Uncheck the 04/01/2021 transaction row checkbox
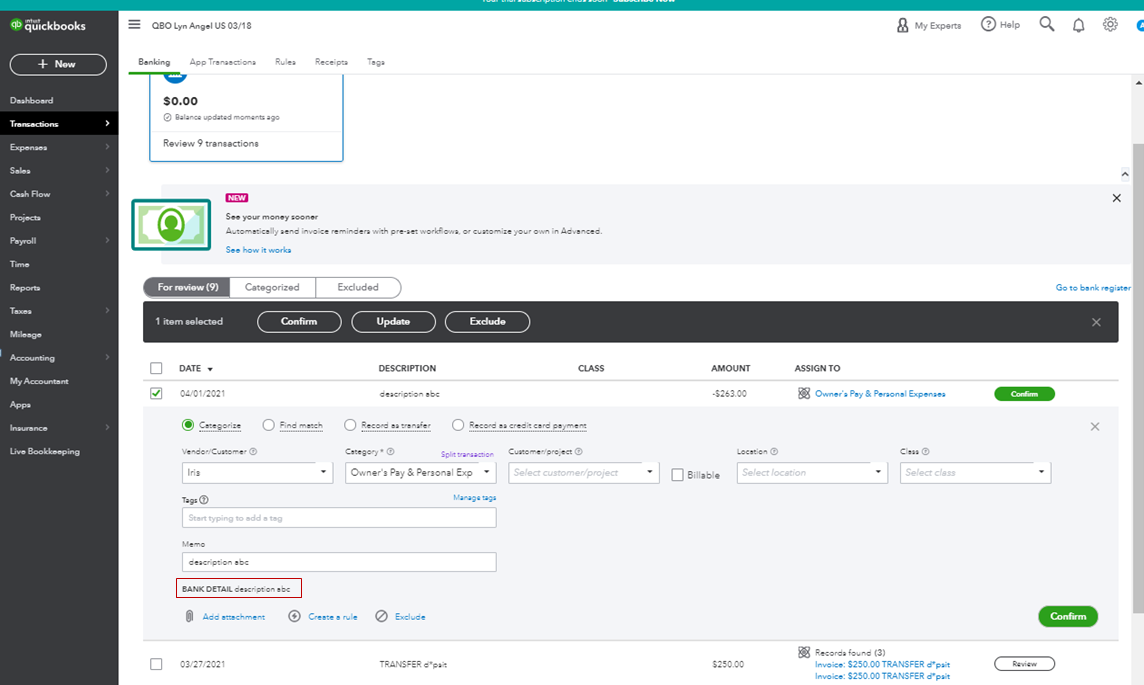 pos(156,393)
